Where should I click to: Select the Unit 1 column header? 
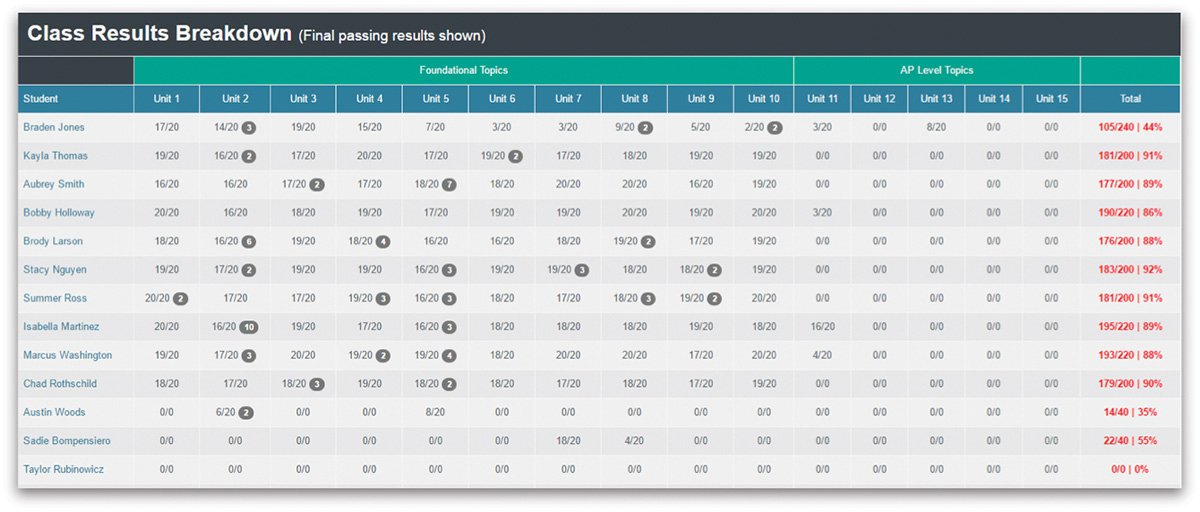(167, 99)
